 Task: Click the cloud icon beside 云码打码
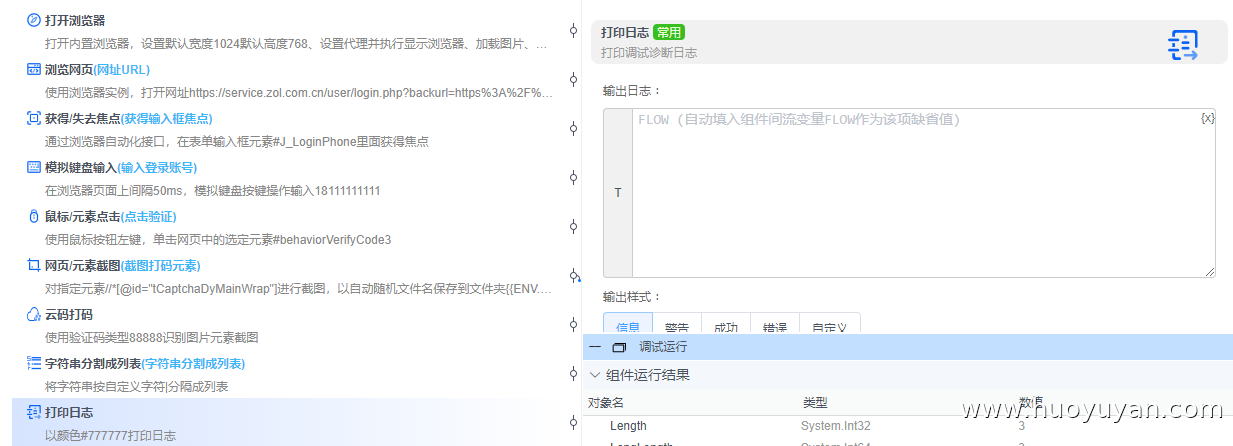coord(34,314)
